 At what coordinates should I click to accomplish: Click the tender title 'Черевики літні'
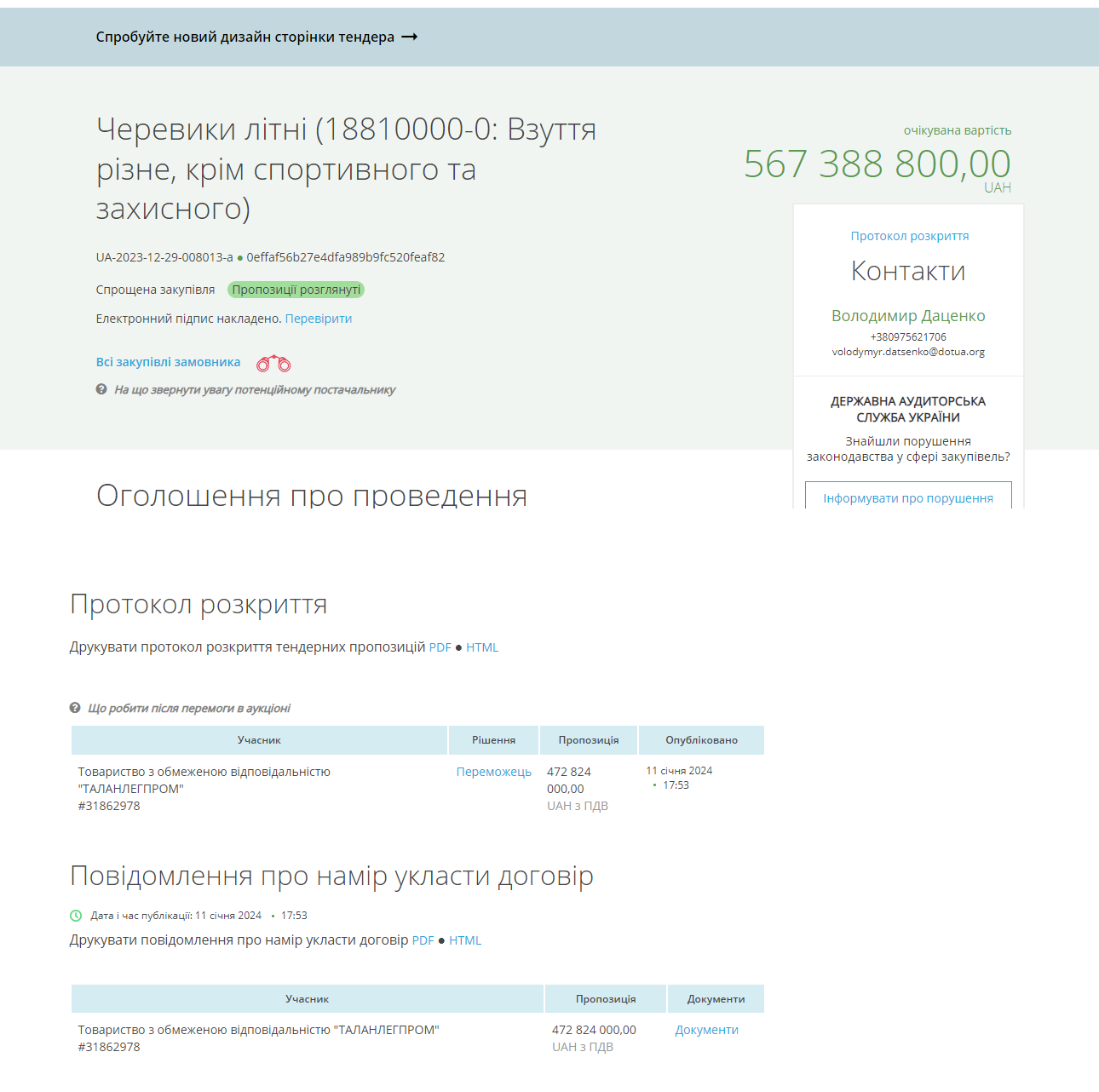pos(346,169)
